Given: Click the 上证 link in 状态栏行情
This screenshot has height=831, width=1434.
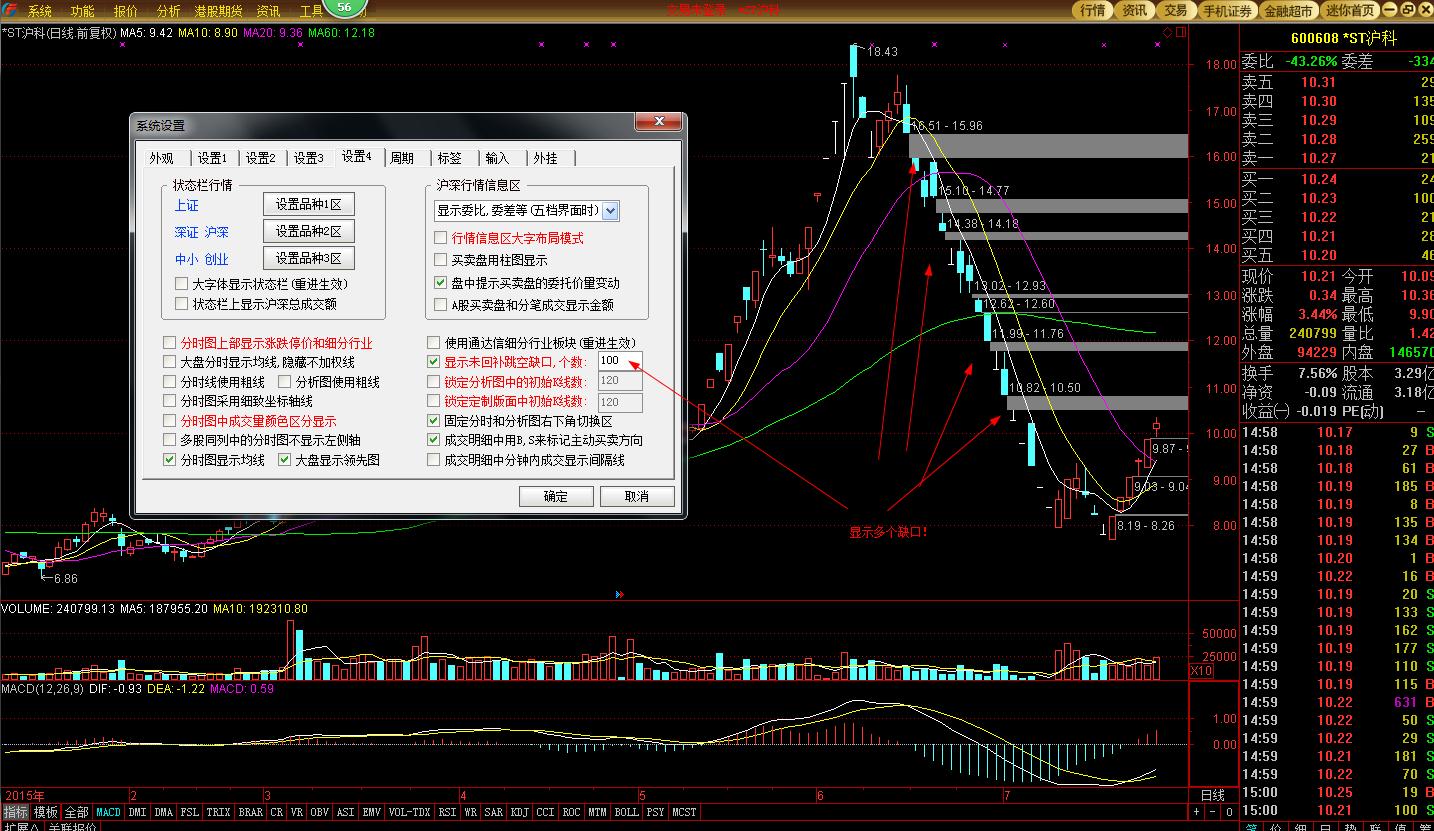Looking at the screenshot, I should (x=187, y=205).
